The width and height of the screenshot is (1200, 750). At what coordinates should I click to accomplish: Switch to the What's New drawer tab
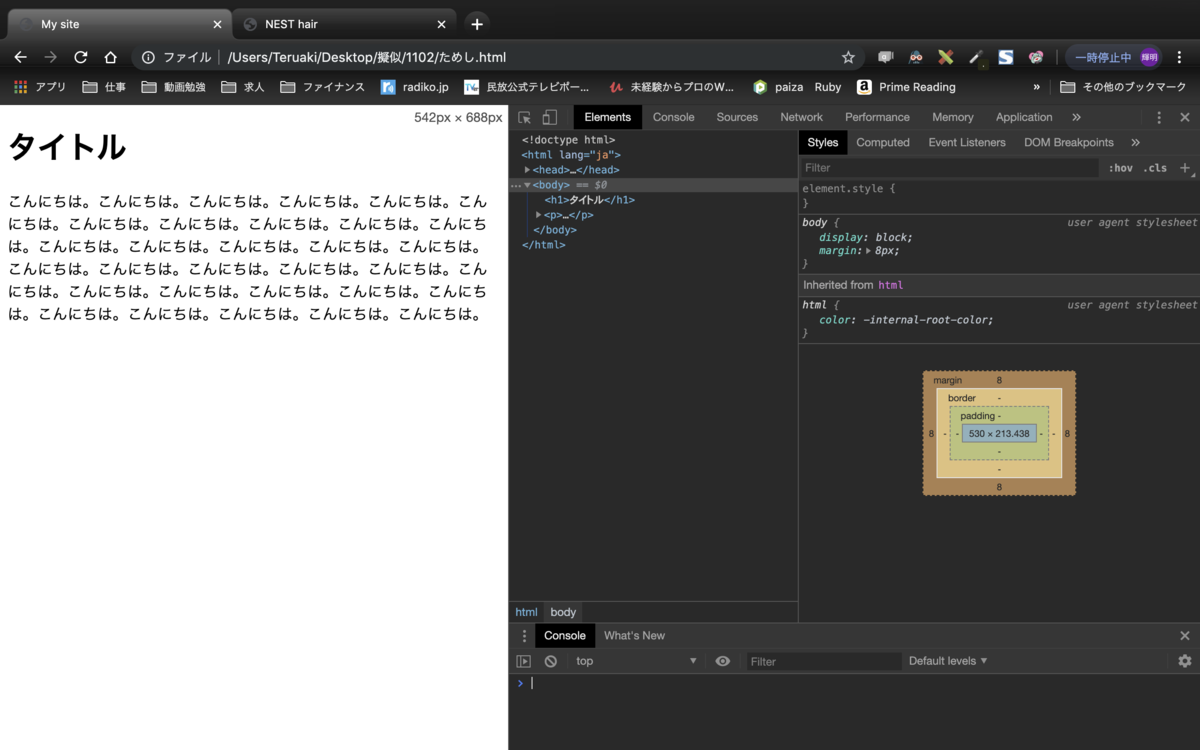[x=634, y=636]
